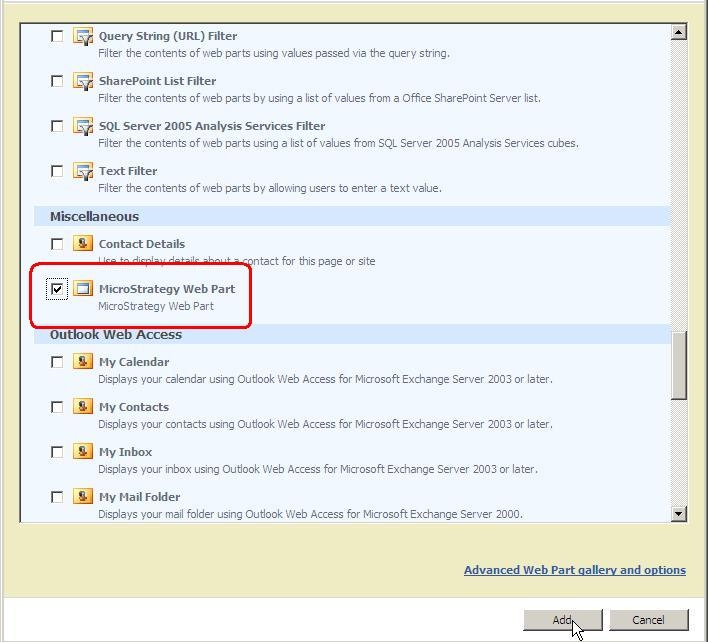The image size is (708, 642).
Task: Click the Query String (URL) Filter icon
Action: click(x=83, y=37)
